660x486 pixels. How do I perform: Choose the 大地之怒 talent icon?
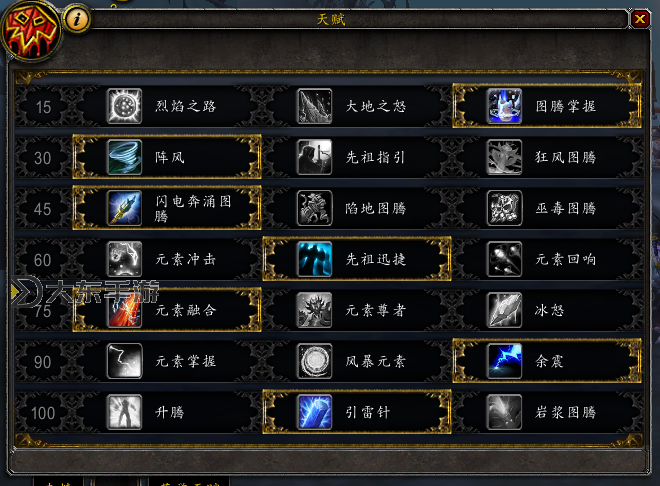pyautogui.click(x=314, y=106)
